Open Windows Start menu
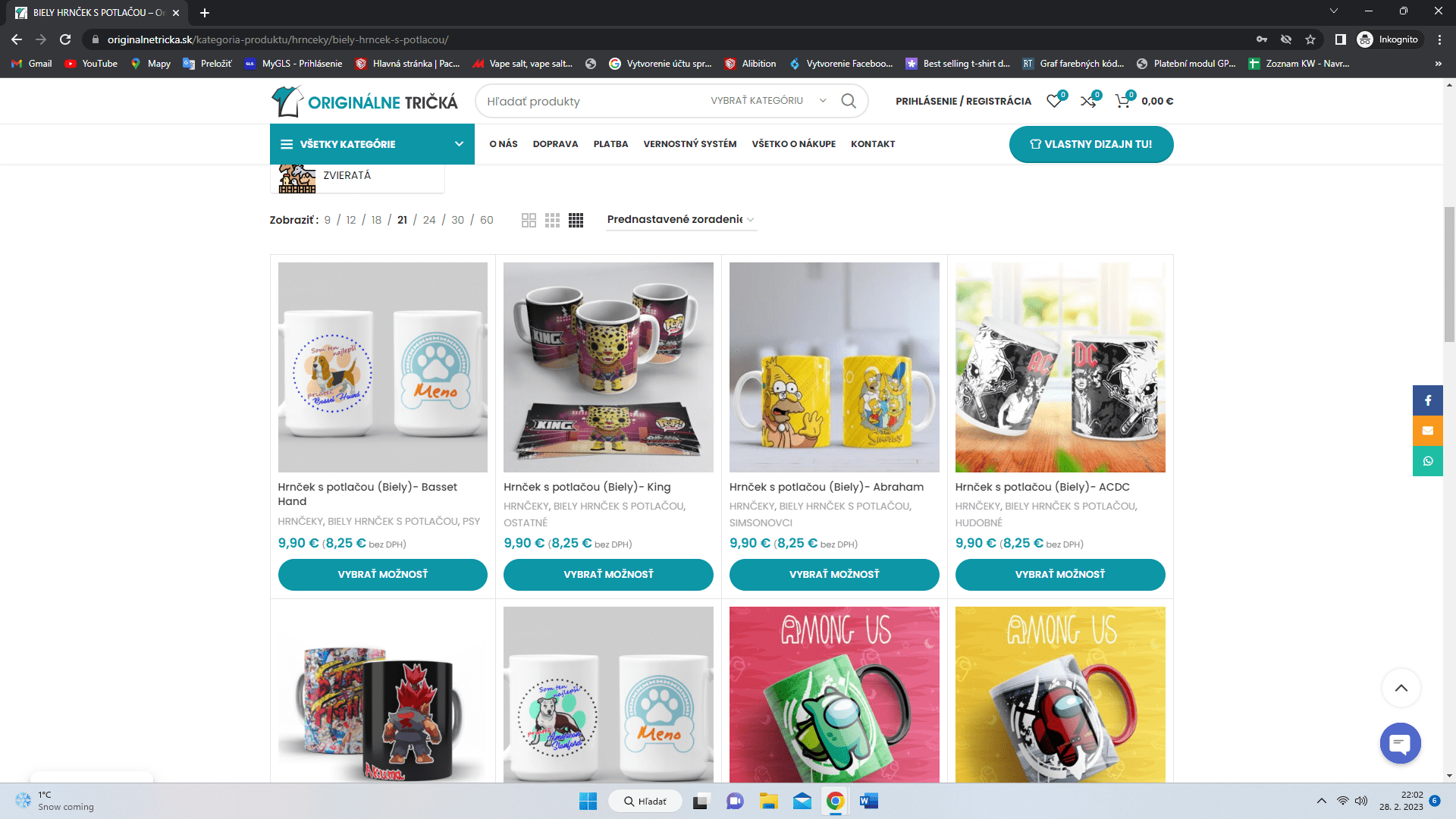Image resolution: width=1456 pixels, height=819 pixels. [x=588, y=801]
